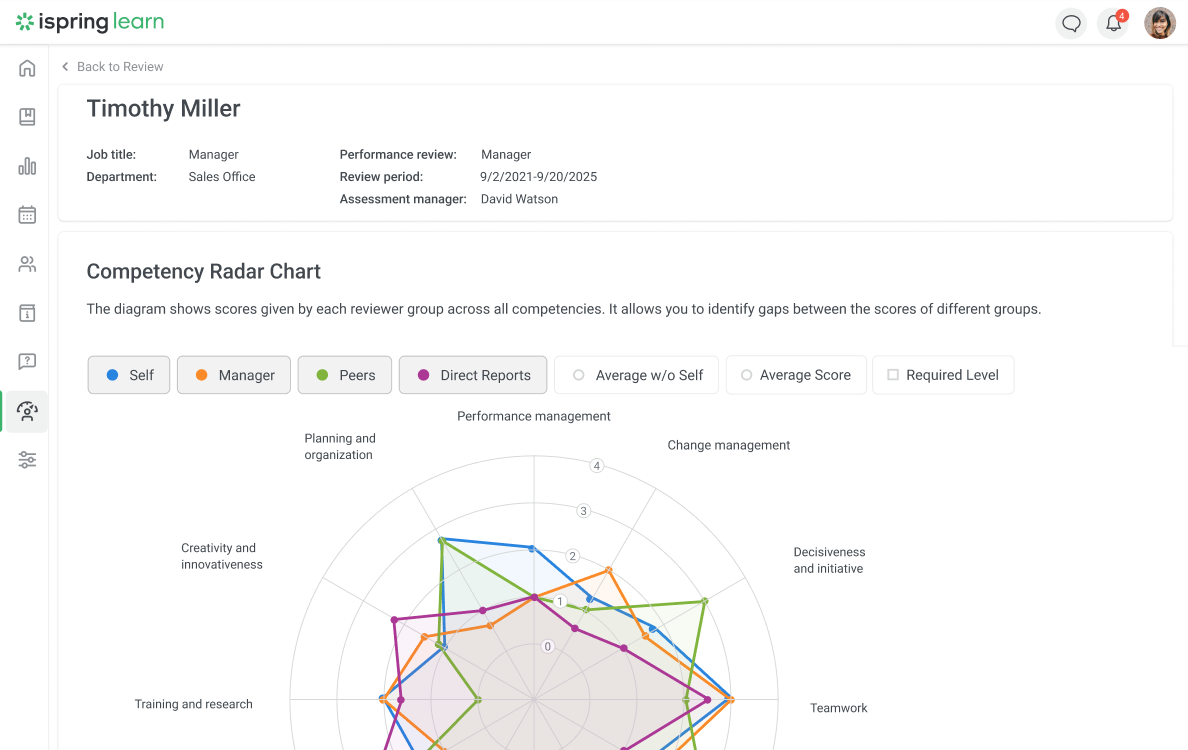The width and height of the screenshot is (1188, 750).
Task: Select the Reports bar chart icon
Action: (26, 166)
